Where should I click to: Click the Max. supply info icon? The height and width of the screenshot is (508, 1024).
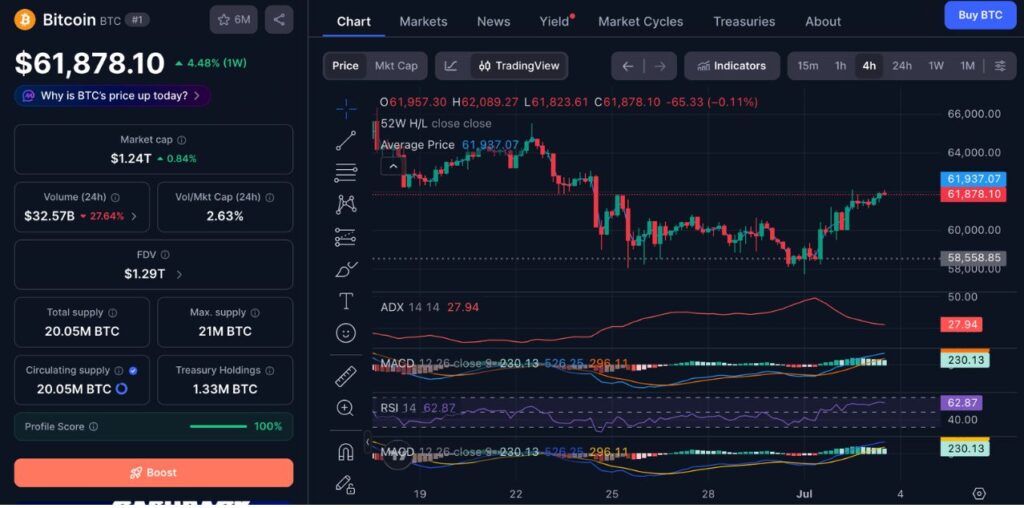255,313
